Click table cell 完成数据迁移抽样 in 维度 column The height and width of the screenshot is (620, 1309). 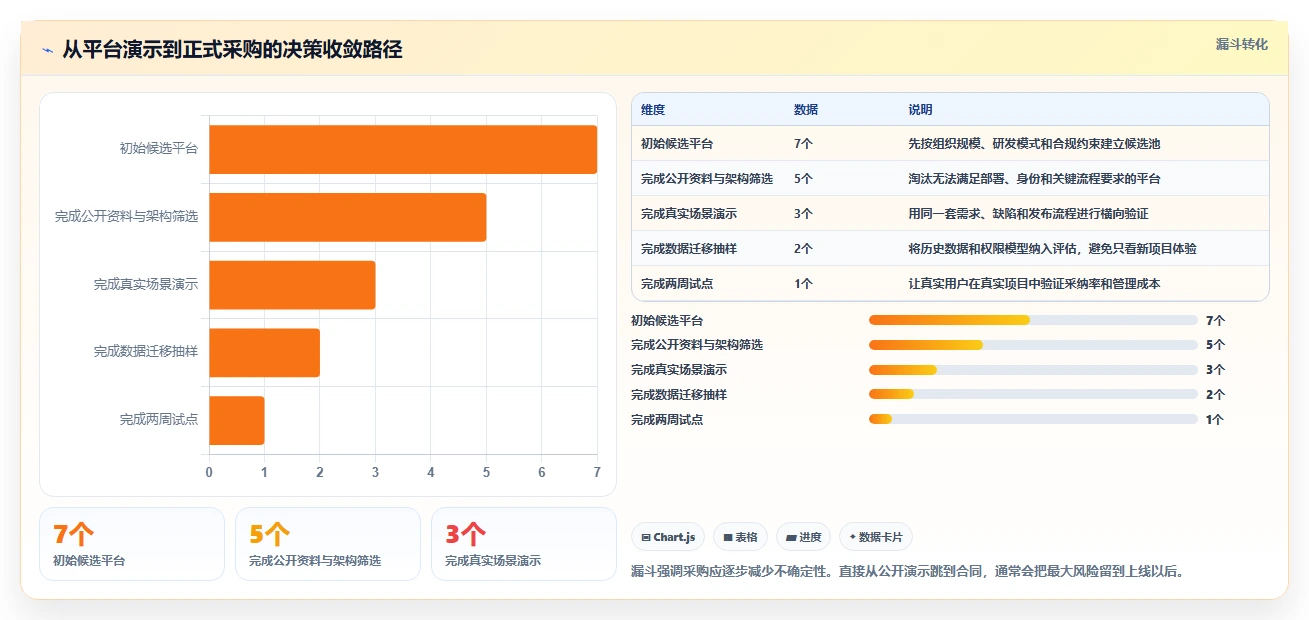point(689,249)
